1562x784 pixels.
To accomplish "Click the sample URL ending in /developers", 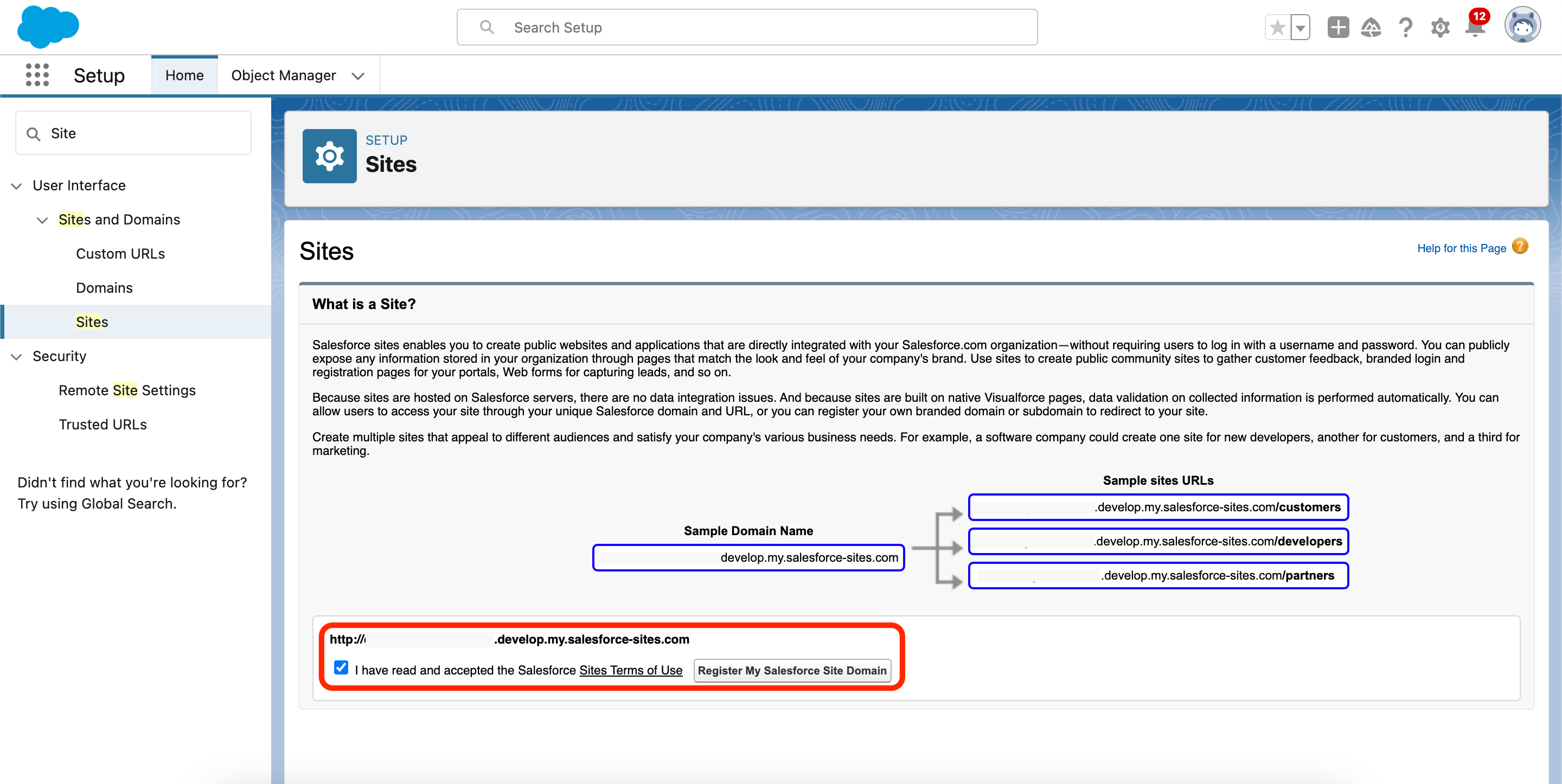I will (x=1158, y=542).
